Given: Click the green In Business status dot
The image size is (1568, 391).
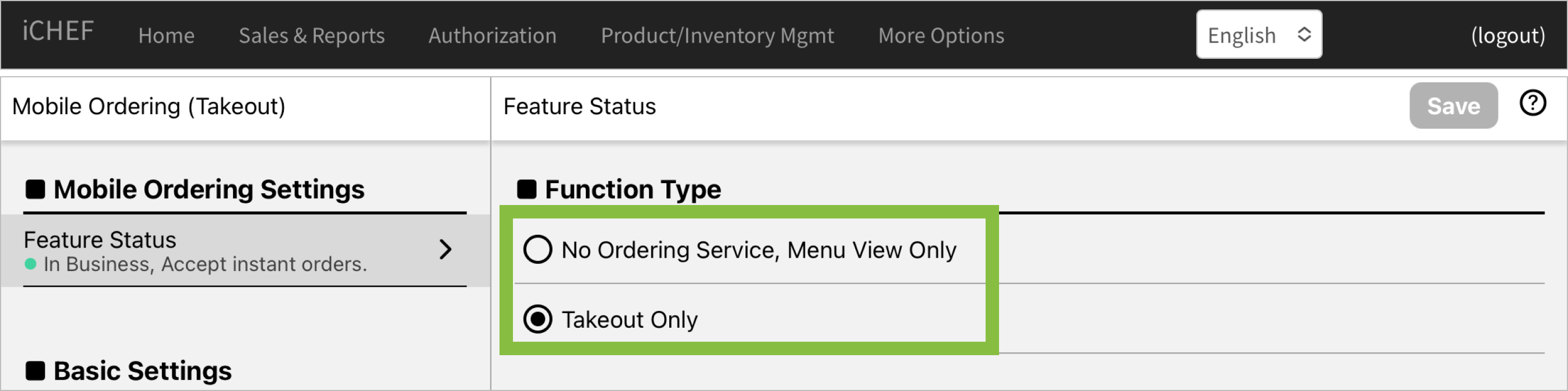Looking at the screenshot, I should click(30, 264).
